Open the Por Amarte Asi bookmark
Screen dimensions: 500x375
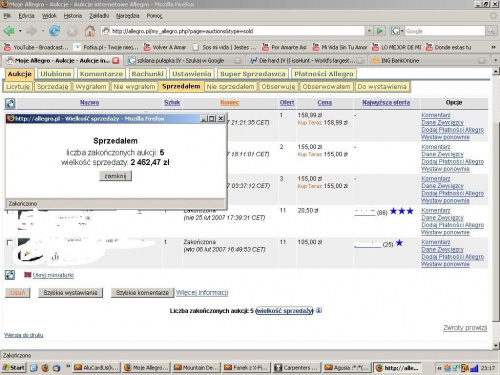pos(284,47)
